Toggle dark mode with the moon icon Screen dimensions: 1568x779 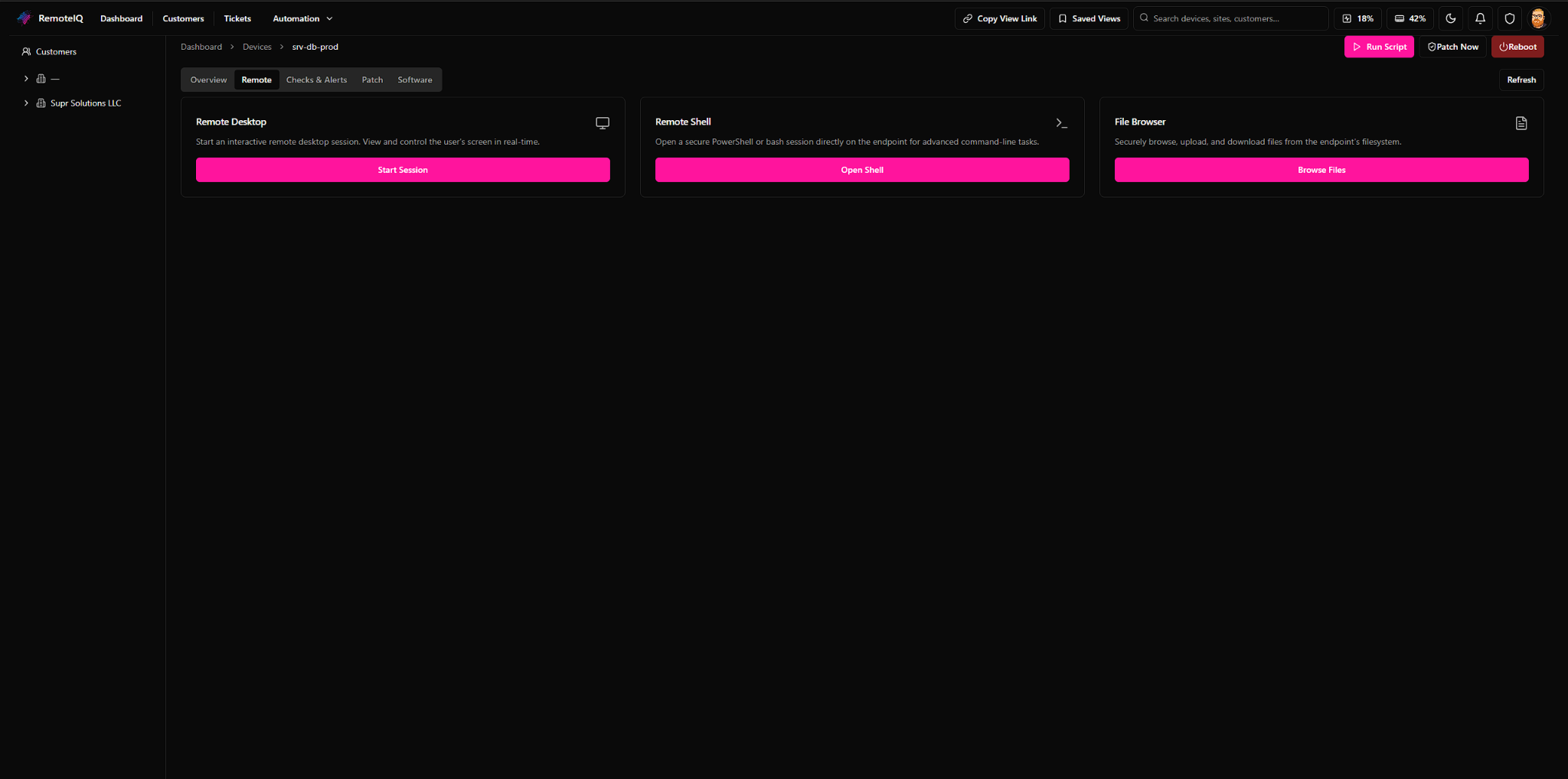[x=1451, y=18]
